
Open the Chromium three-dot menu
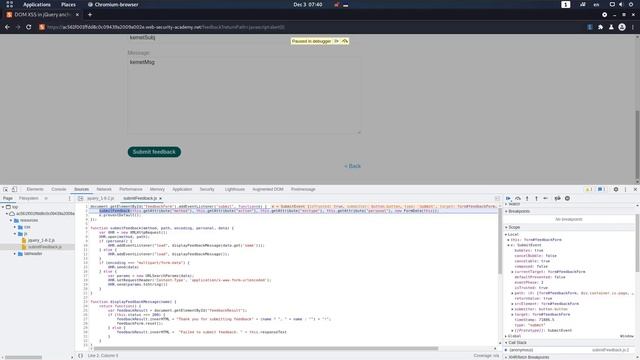pos(633,27)
